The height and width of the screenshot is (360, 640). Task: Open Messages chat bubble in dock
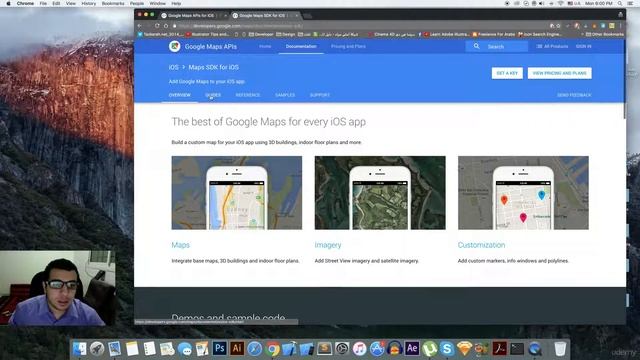[x=184, y=349]
